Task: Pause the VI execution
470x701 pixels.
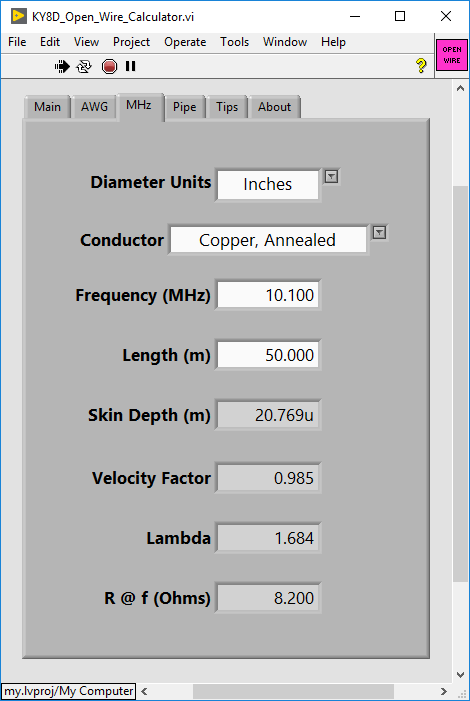Action: tap(131, 67)
